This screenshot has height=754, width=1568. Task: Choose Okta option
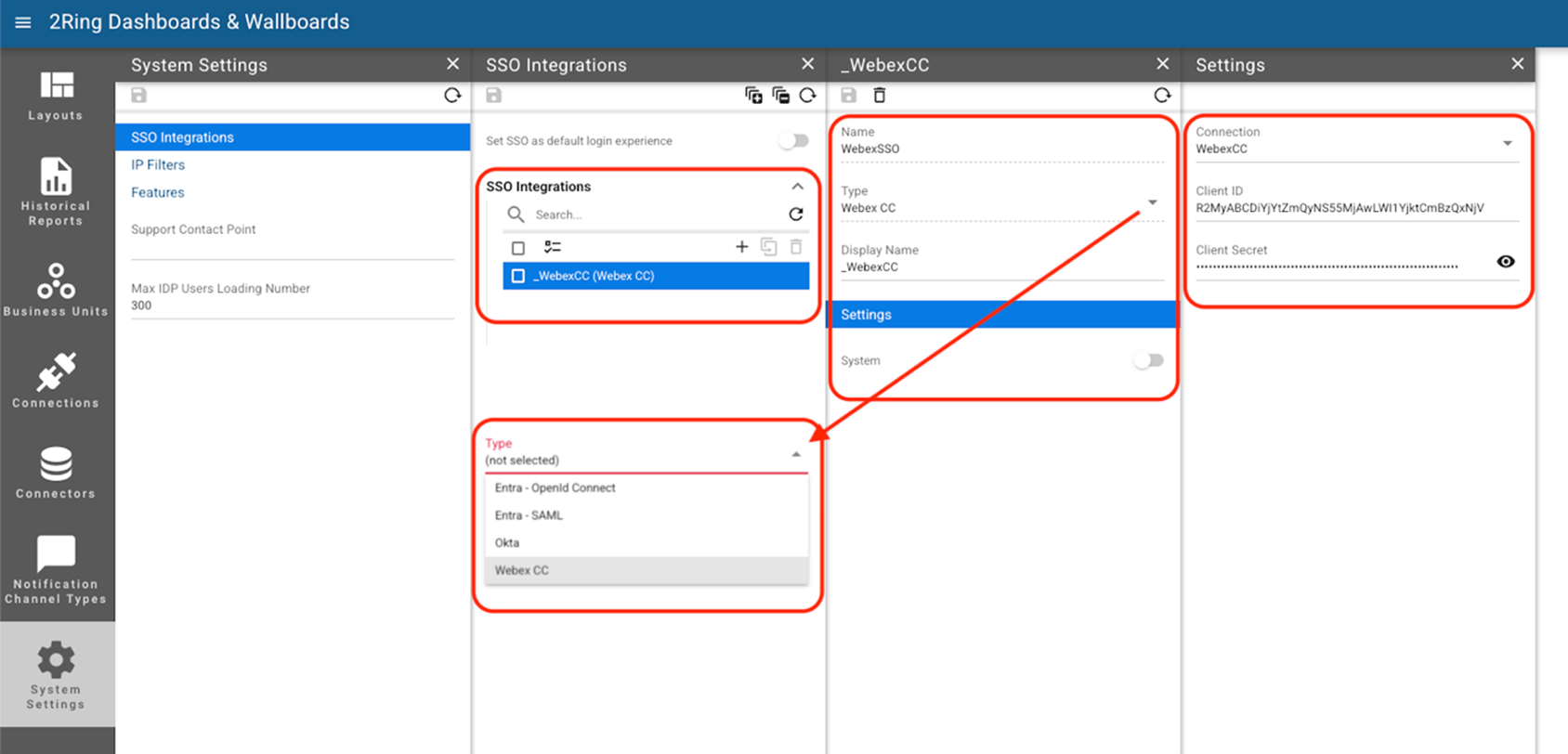pyautogui.click(x=646, y=542)
